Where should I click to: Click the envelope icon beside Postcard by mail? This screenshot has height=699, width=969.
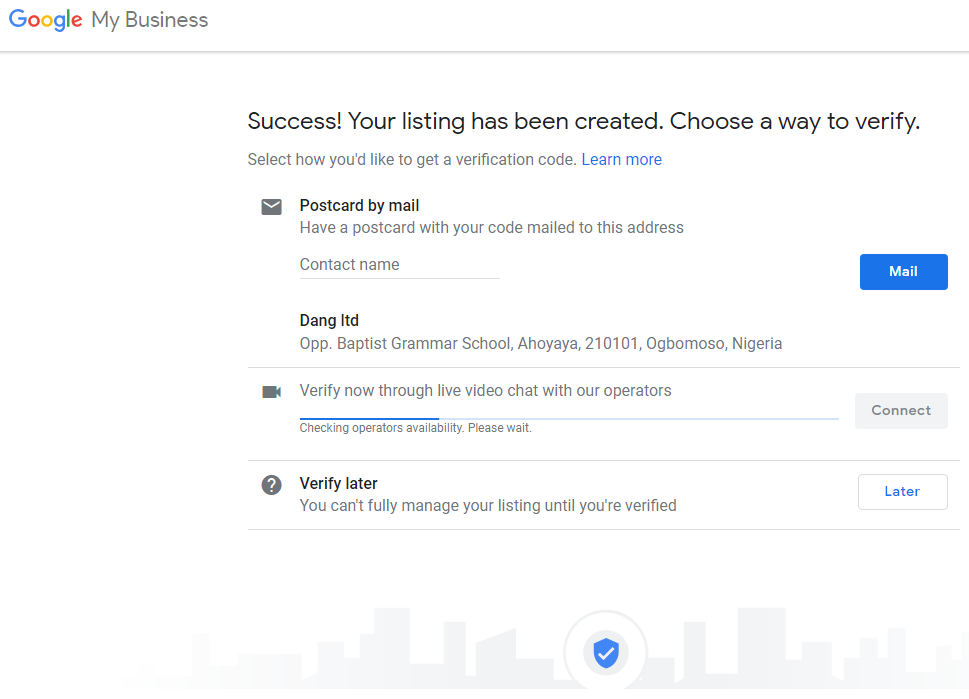[271, 207]
